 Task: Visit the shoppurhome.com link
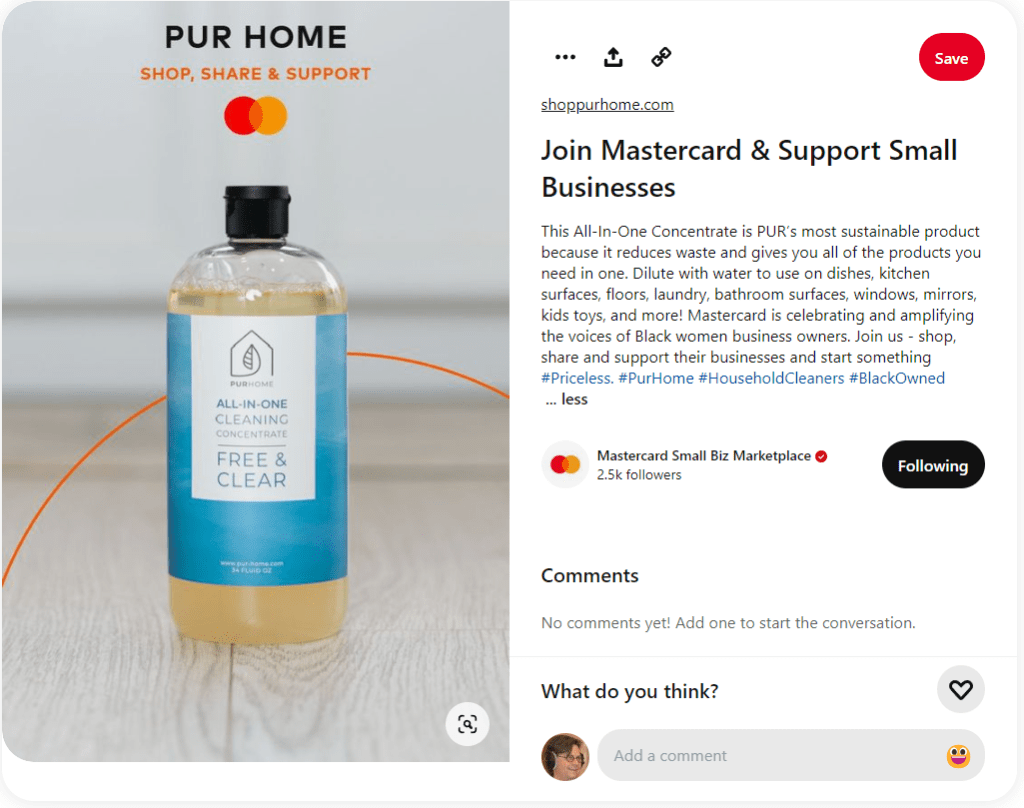pos(607,105)
